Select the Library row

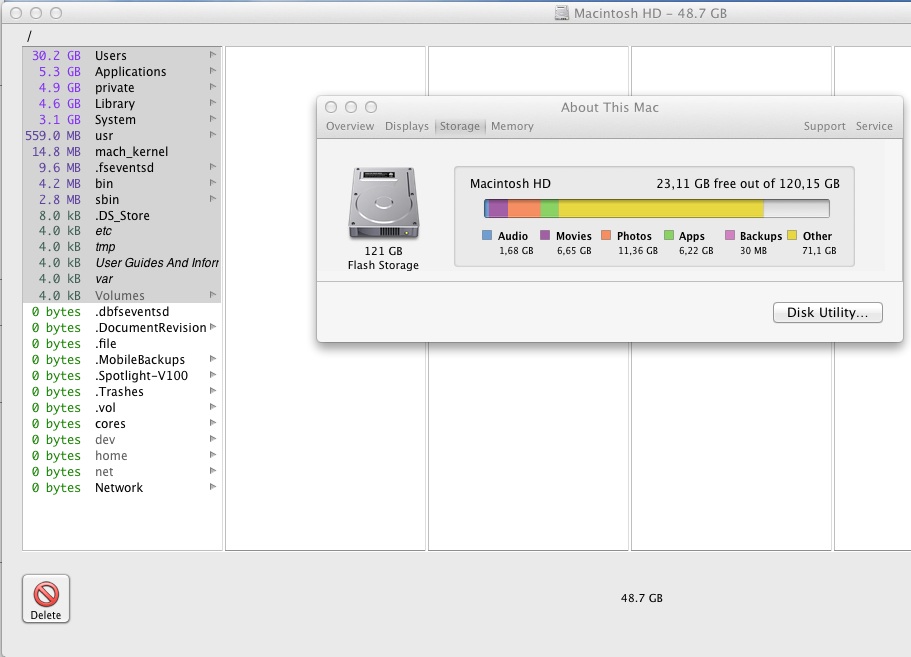point(122,103)
